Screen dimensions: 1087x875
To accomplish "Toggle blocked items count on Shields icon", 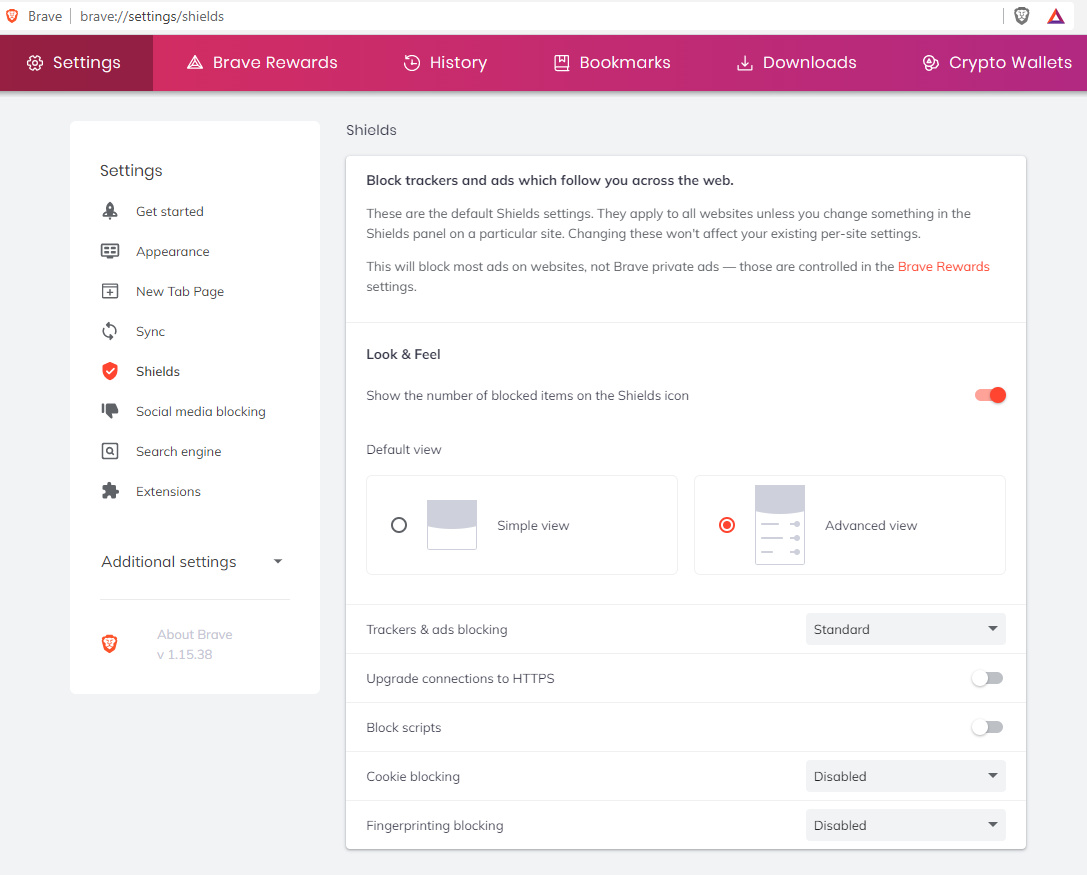I will pyautogui.click(x=990, y=395).
